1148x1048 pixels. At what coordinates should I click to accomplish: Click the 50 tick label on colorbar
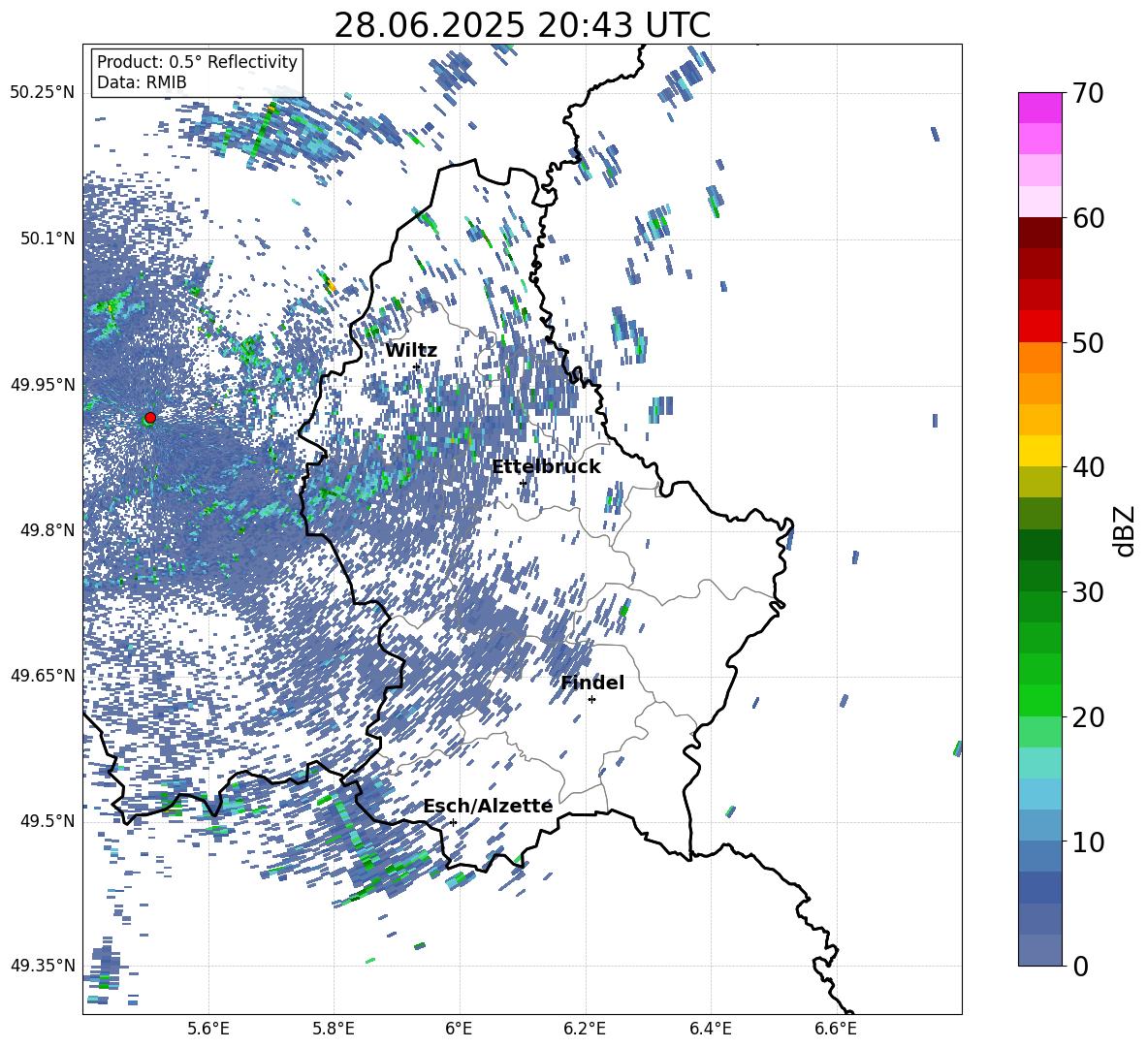(1088, 342)
